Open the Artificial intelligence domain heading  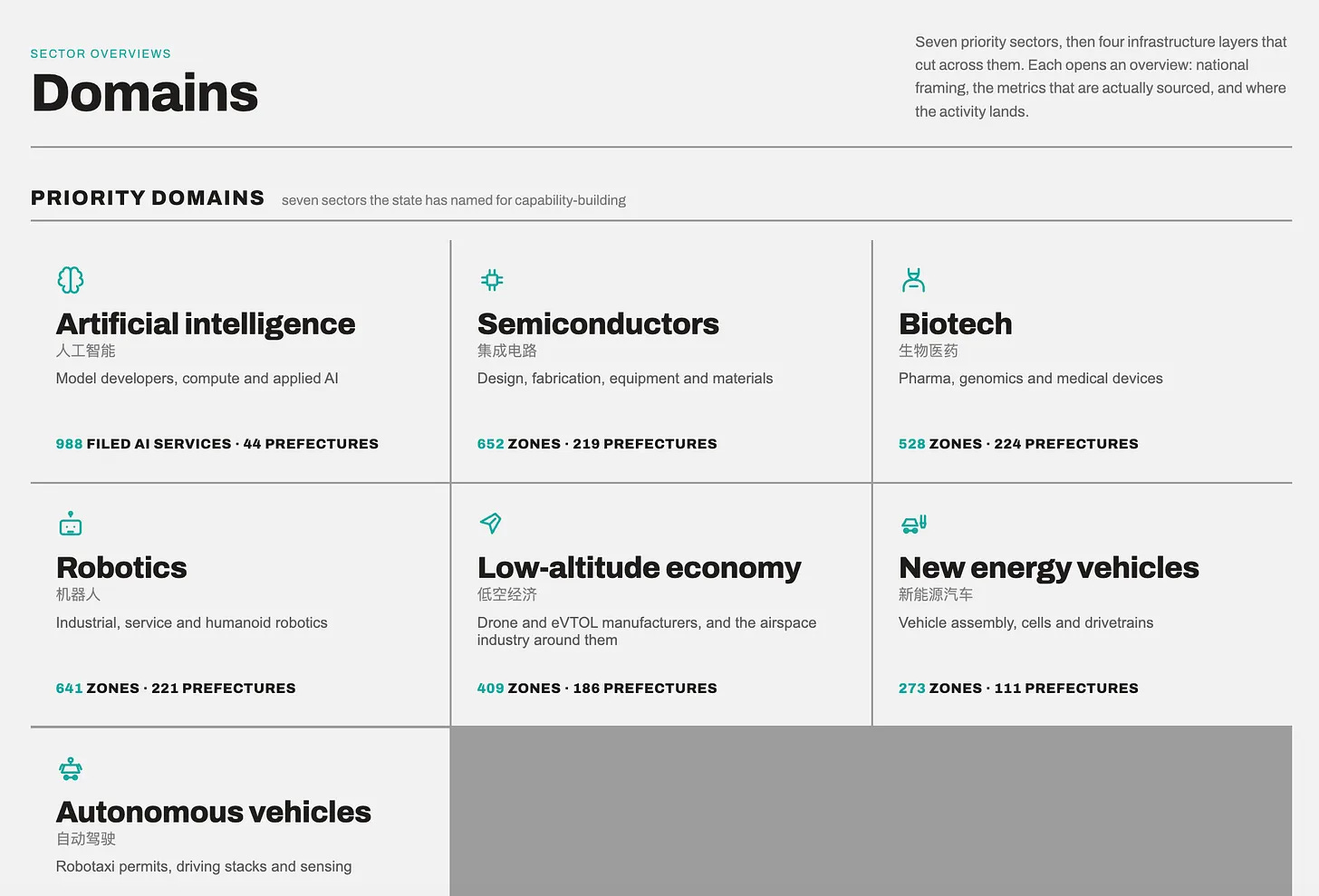point(206,323)
